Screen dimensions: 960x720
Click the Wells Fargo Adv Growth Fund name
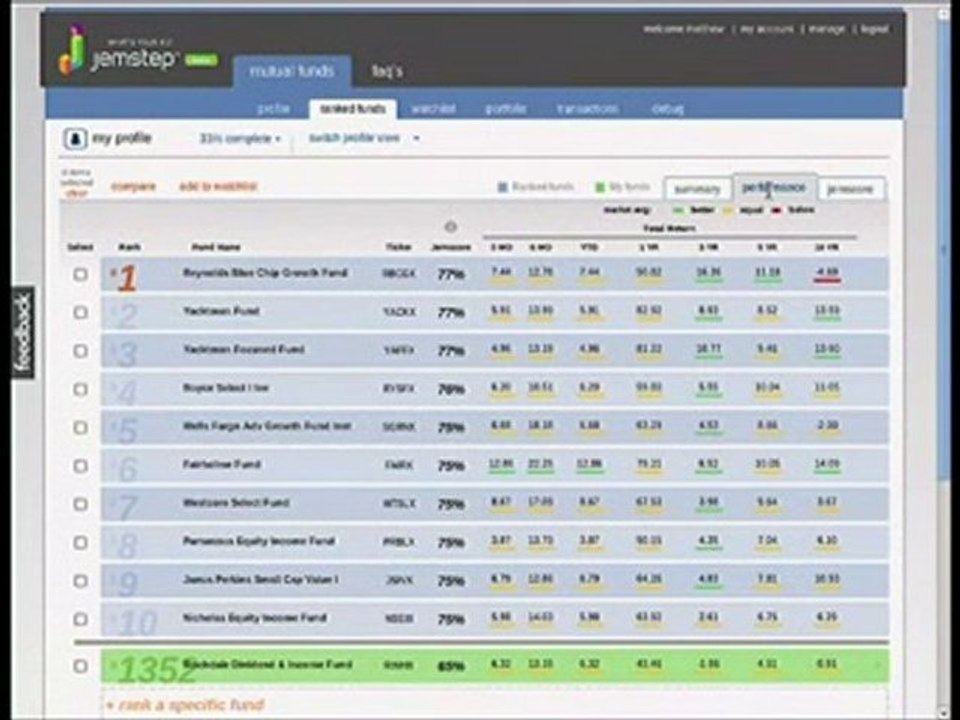coord(267,426)
